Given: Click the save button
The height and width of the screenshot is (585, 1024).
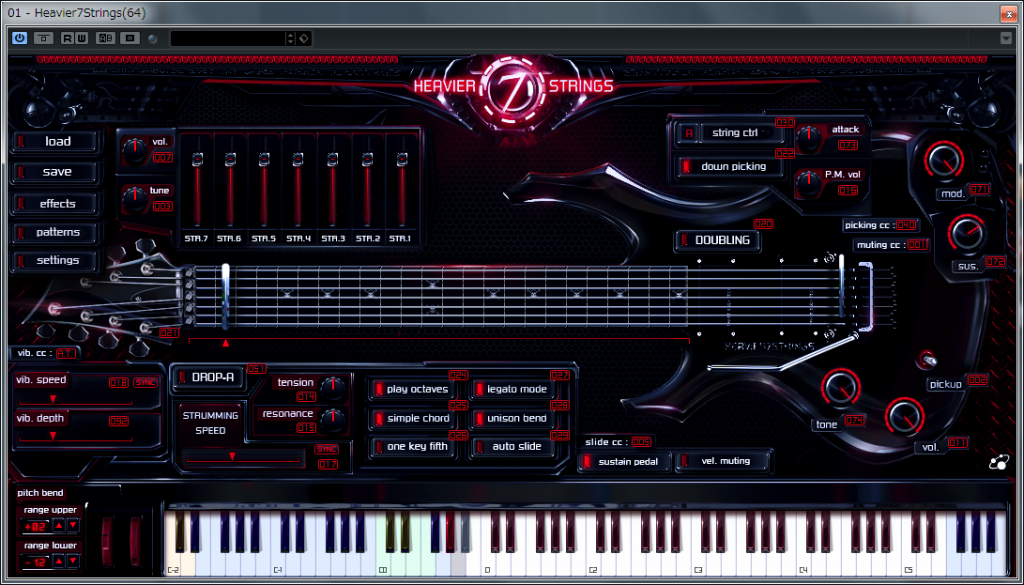Looking at the screenshot, I should click(x=57, y=172).
